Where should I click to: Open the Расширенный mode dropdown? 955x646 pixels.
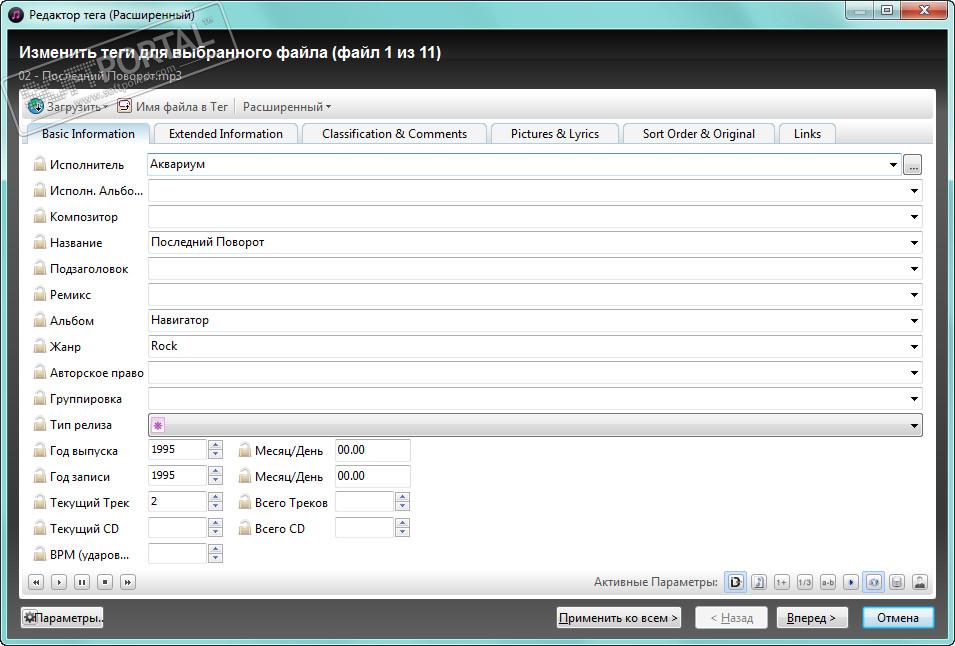[286, 107]
